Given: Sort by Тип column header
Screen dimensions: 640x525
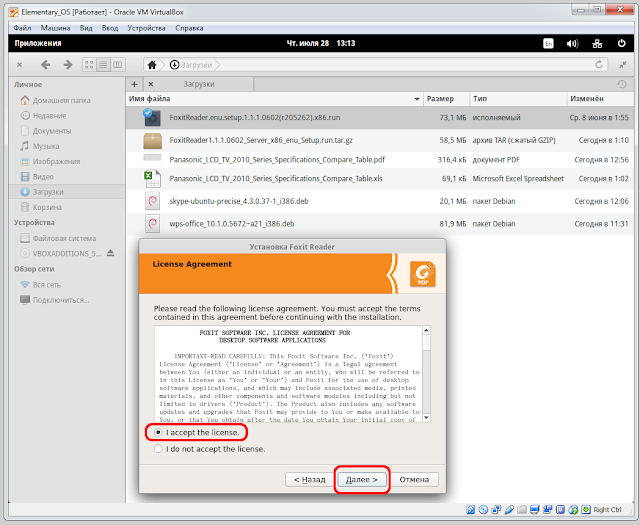Looking at the screenshot, I should [518, 99].
